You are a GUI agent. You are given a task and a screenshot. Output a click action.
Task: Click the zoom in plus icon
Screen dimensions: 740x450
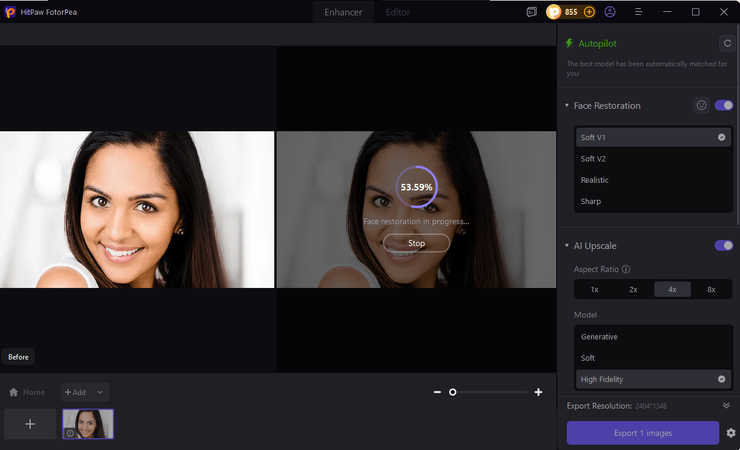pyautogui.click(x=538, y=392)
